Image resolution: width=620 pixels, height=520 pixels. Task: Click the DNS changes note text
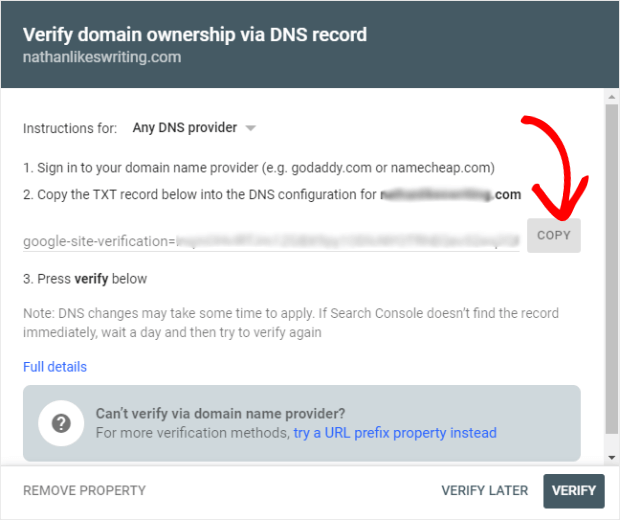click(291, 323)
